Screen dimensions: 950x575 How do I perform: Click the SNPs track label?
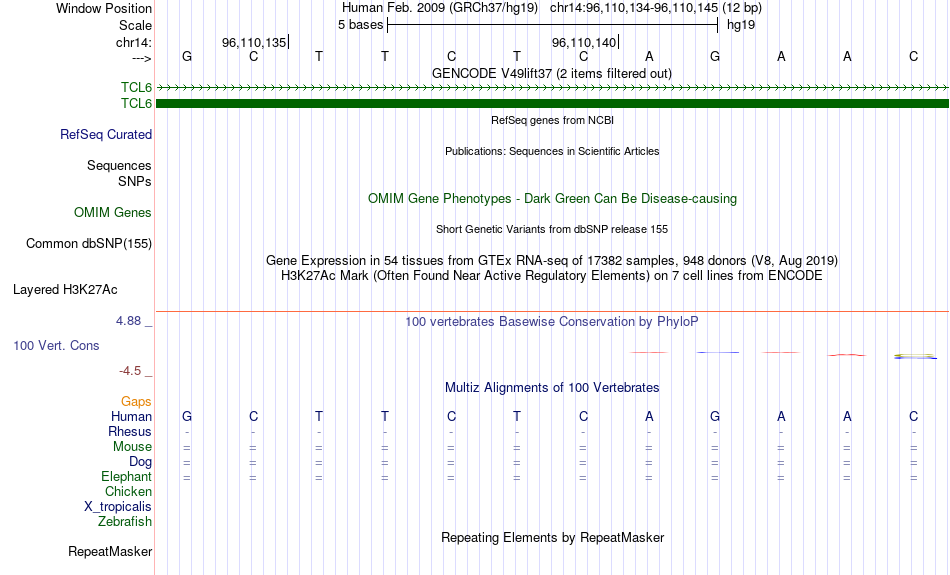[x=135, y=181]
